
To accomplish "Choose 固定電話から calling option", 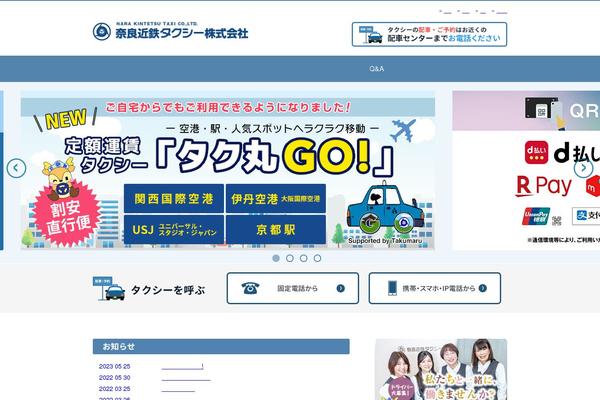I will pyautogui.click(x=293, y=288).
